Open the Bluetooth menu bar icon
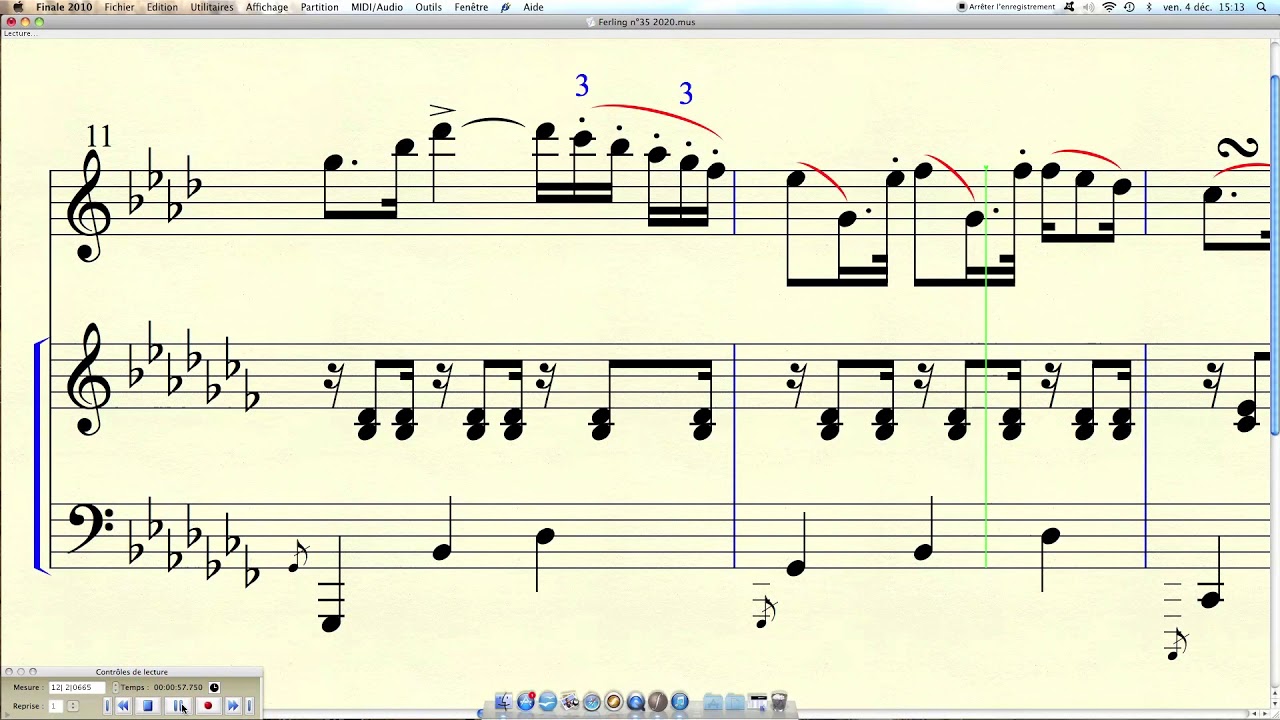This screenshot has width=1280, height=720. [x=1149, y=7]
